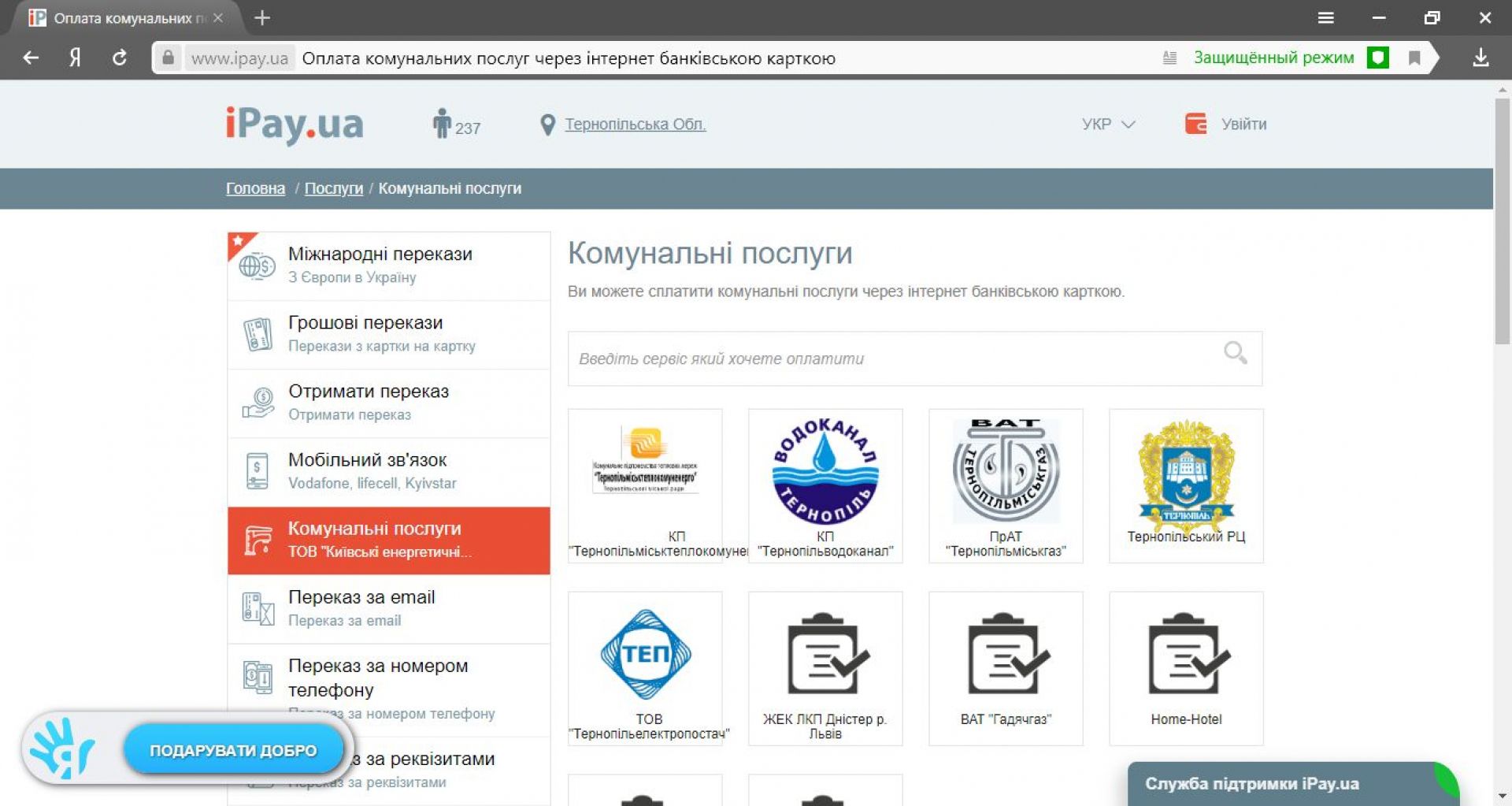Click the browser reload icon
The image size is (1512, 806).
click(x=120, y=58)
